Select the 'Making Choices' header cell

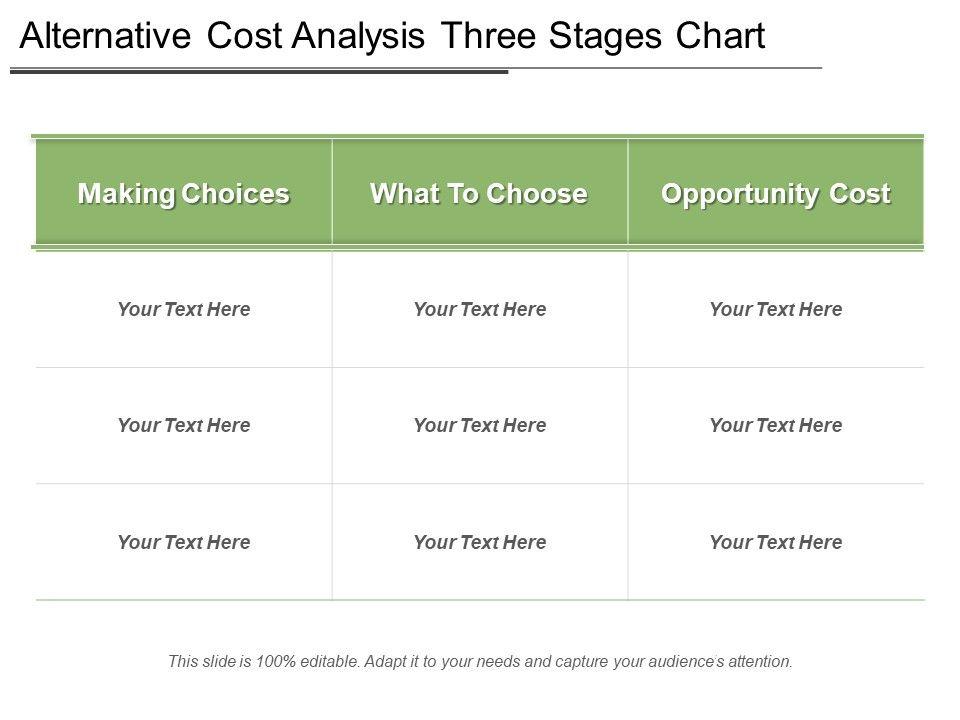point(184,193)
